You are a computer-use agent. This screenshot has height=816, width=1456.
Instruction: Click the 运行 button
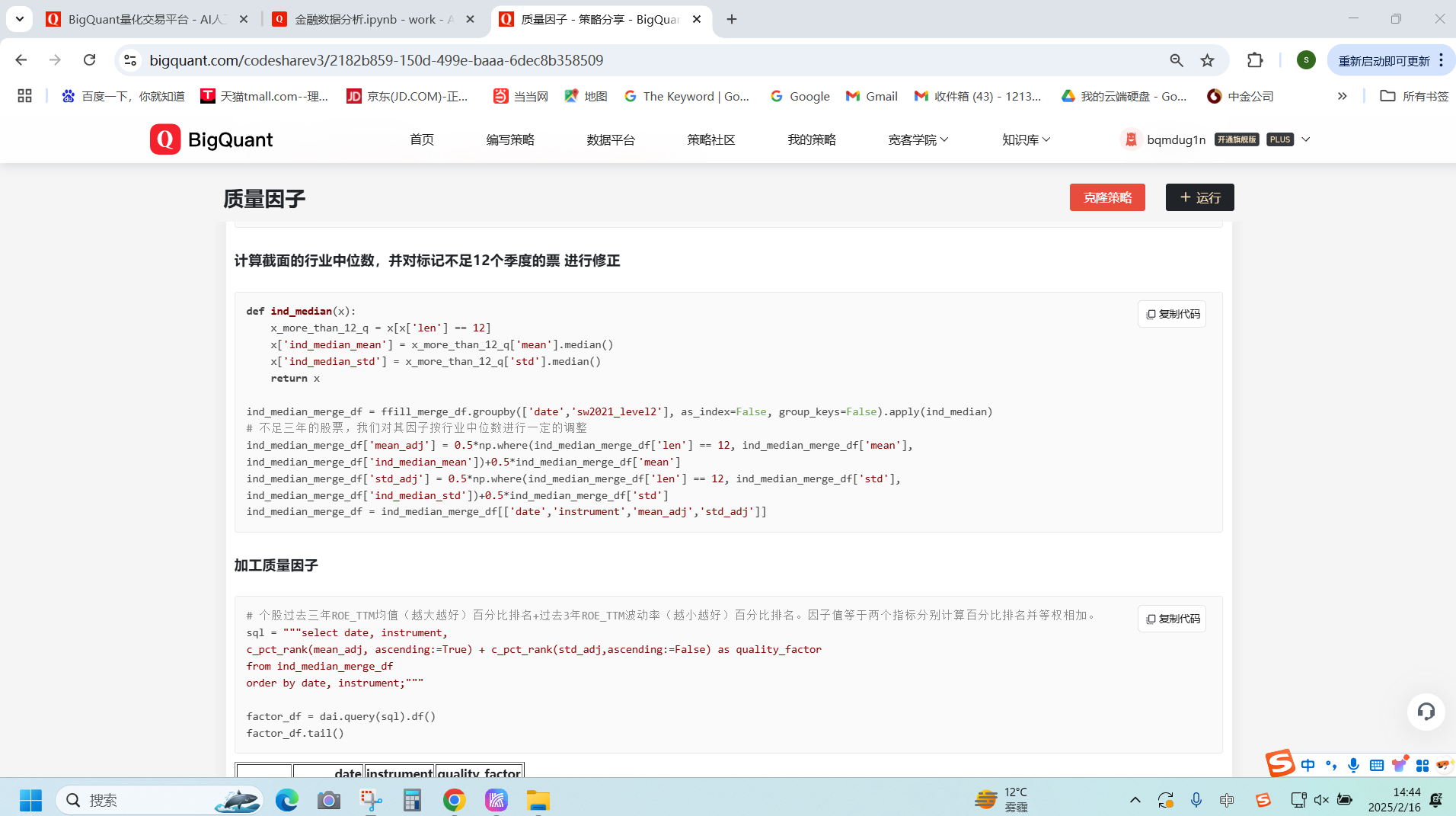1199,197
